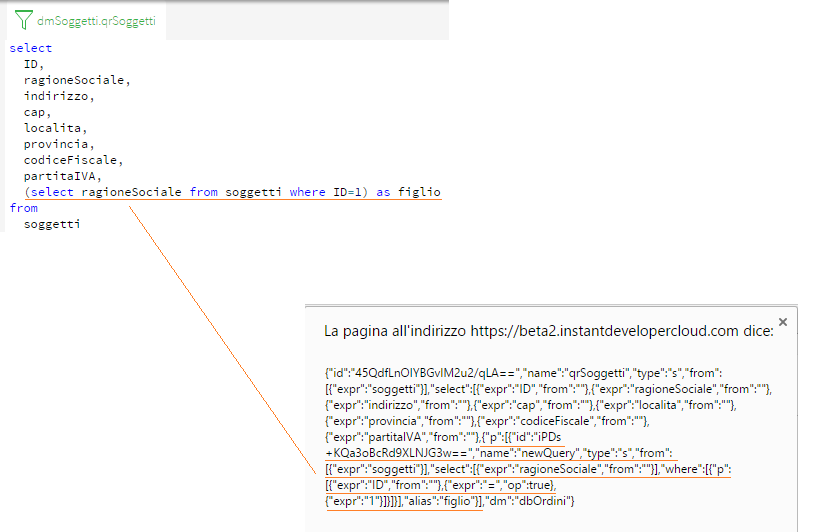Click the 'select' keyword on first line
Viewport: 817px width, 532px height.
point(31,48)
